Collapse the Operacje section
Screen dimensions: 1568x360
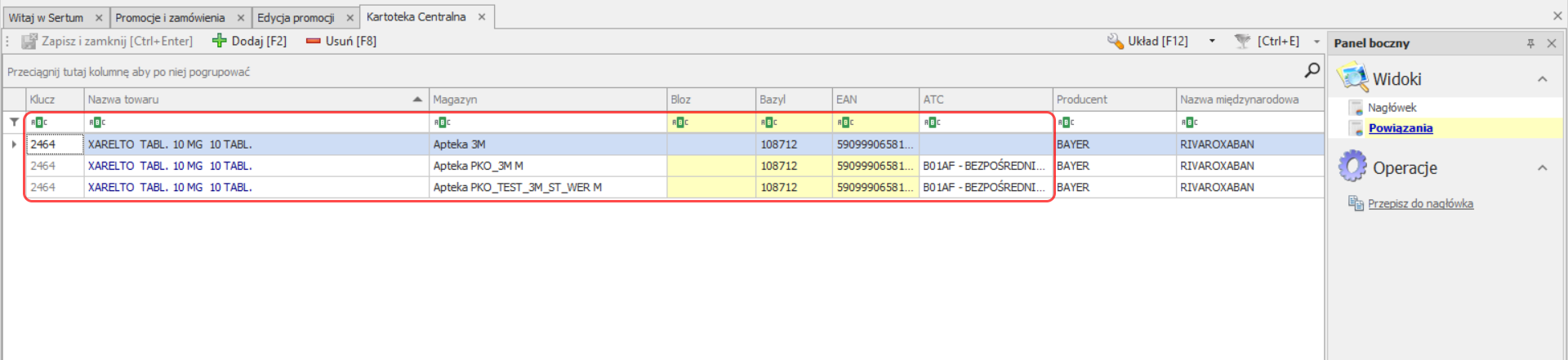pyautogui.click(x=1542, y=168)
